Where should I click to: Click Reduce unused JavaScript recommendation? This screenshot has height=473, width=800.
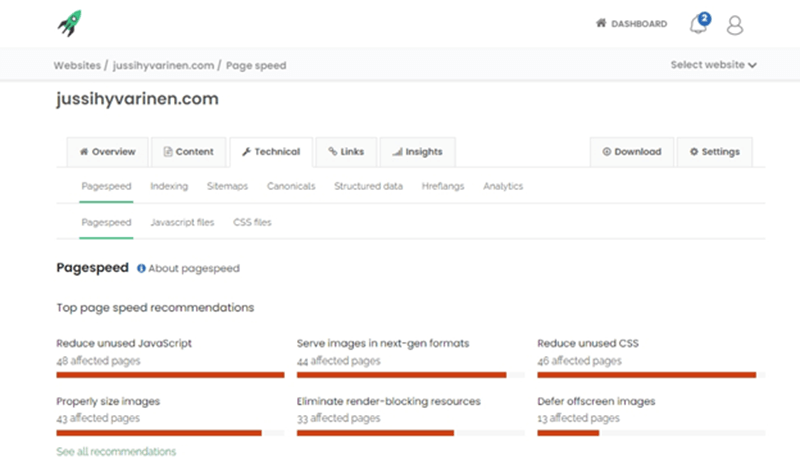coord(124,343)
